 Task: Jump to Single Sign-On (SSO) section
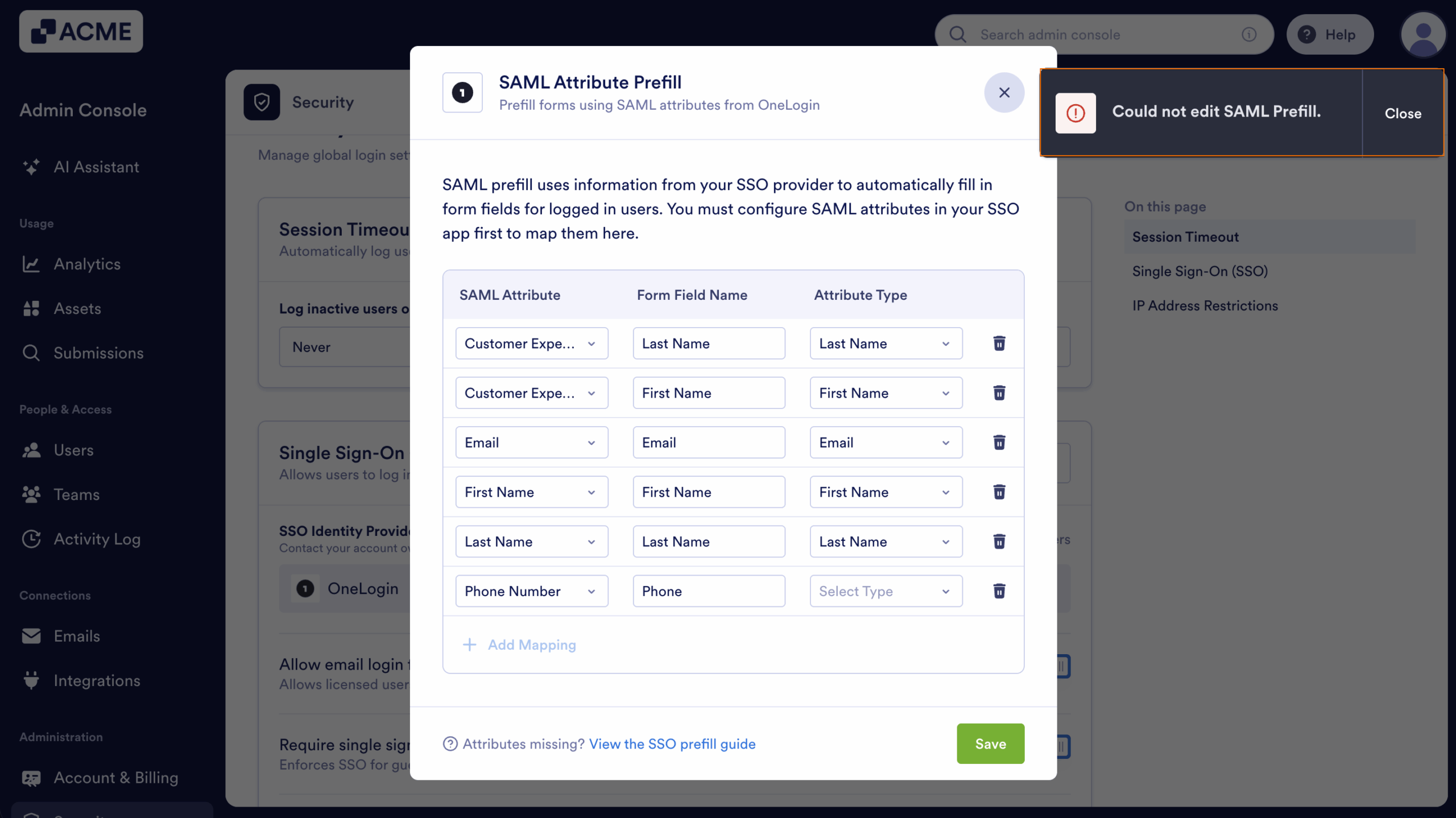1200,271
